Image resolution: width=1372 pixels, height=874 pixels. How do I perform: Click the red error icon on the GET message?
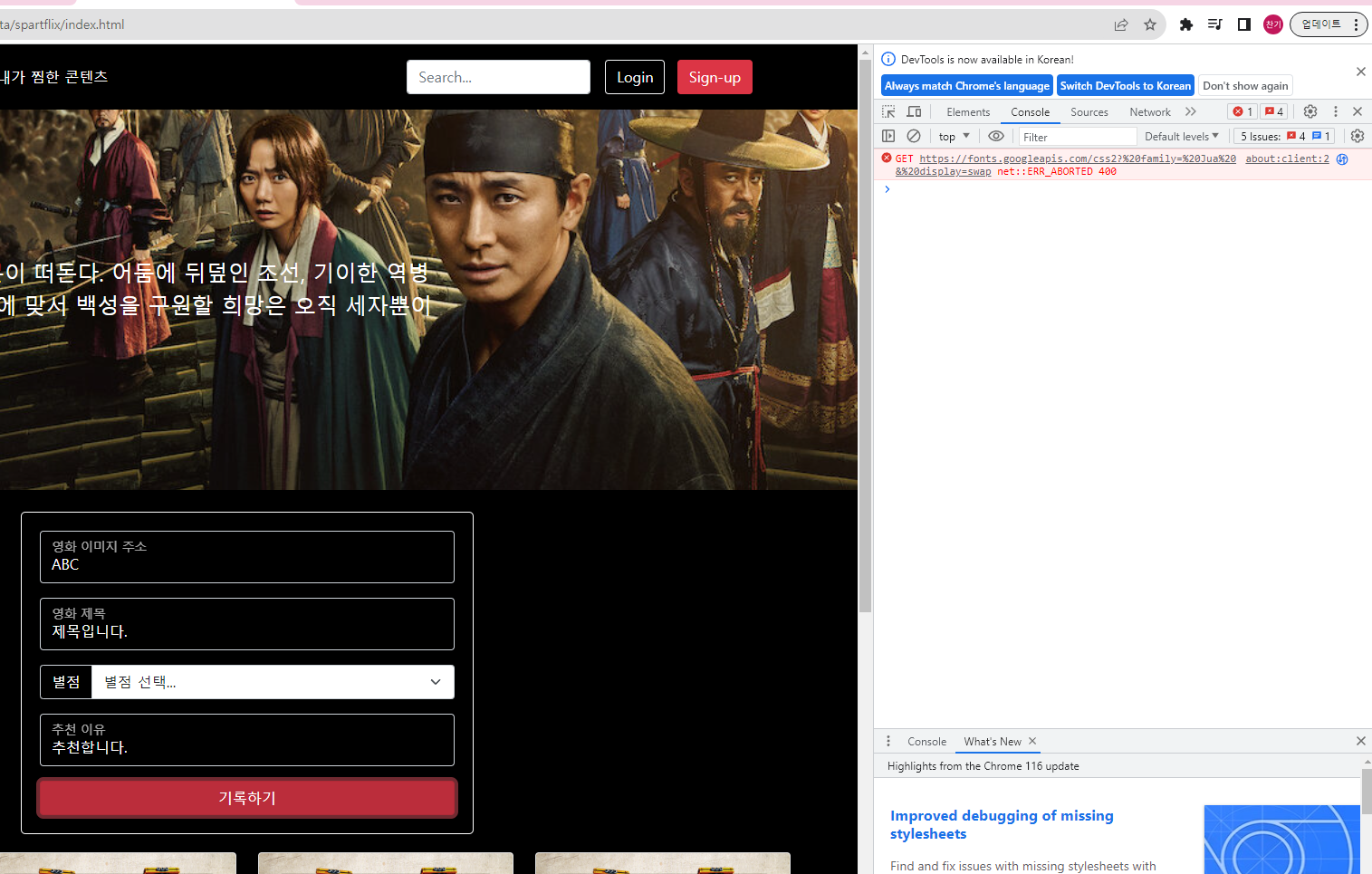(x=887, y=158)
